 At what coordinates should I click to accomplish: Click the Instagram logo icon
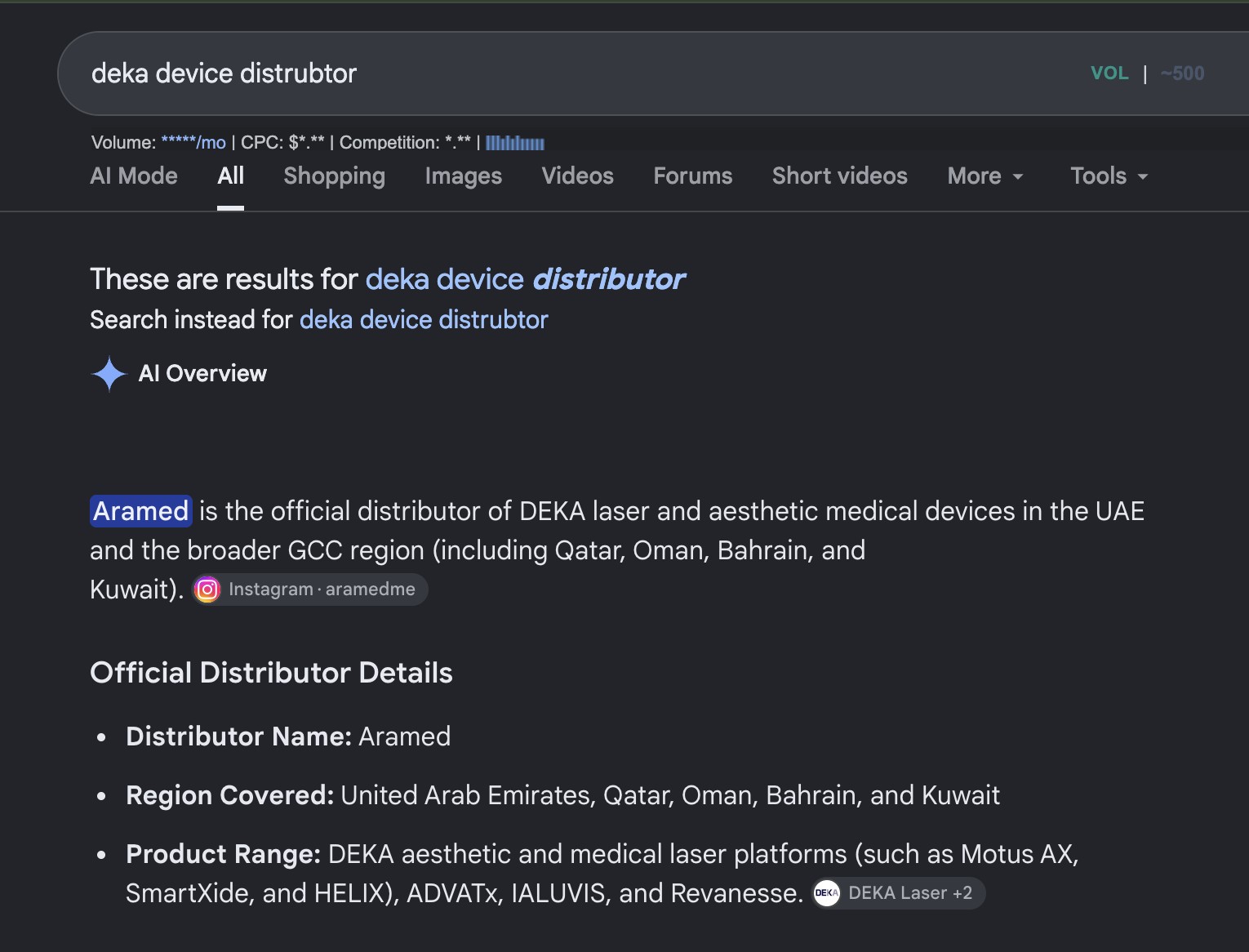[207, 589]
